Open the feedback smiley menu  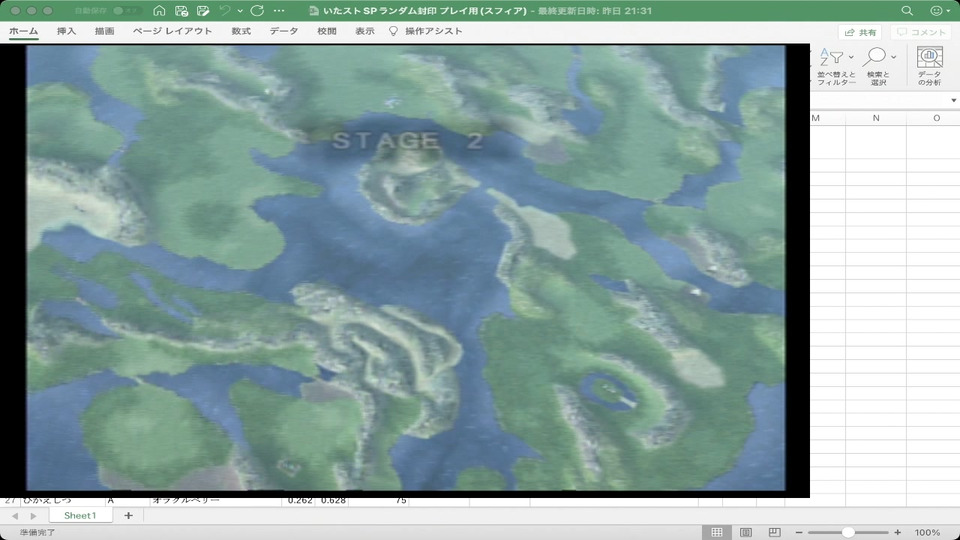[x=940, y=10]
